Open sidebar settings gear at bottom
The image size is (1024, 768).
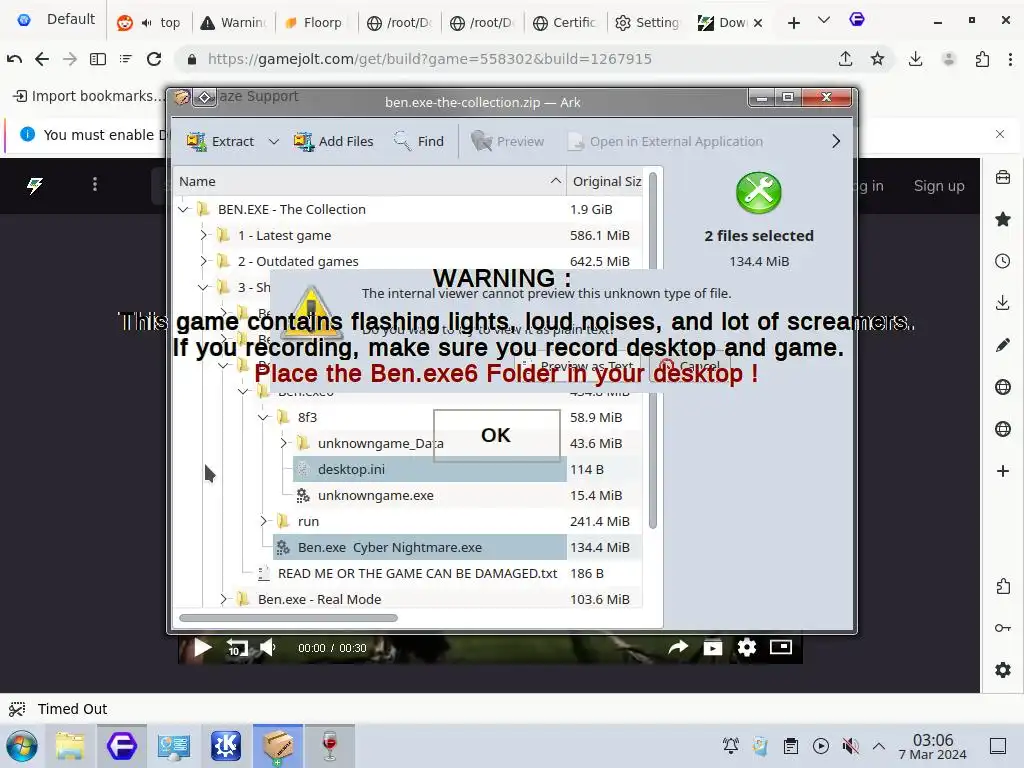1003,669
